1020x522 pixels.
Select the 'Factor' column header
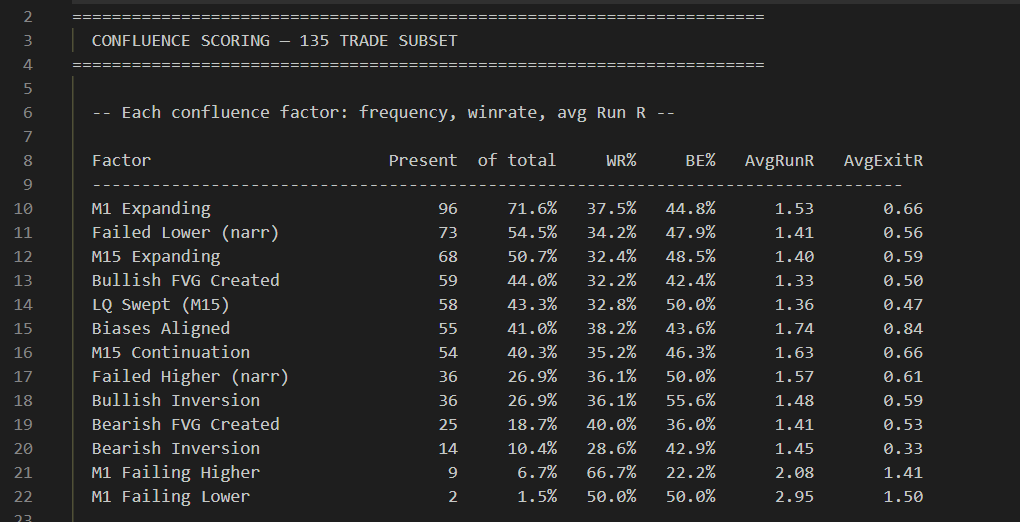[121, 161]
